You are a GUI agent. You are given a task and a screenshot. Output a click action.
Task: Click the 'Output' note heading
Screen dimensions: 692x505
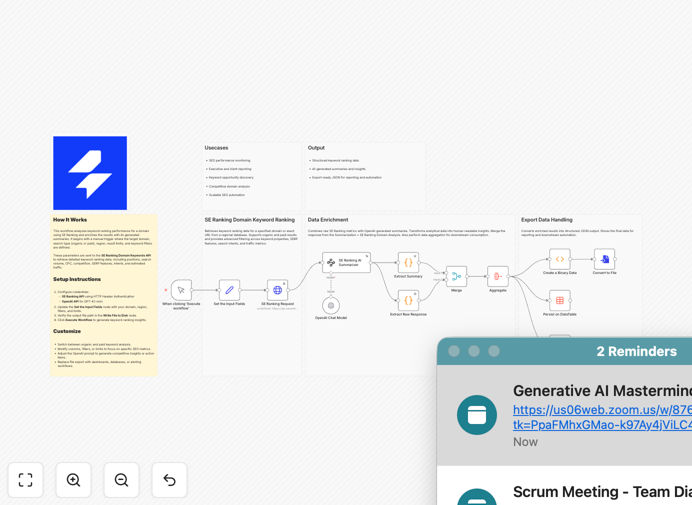click(316, 148)
